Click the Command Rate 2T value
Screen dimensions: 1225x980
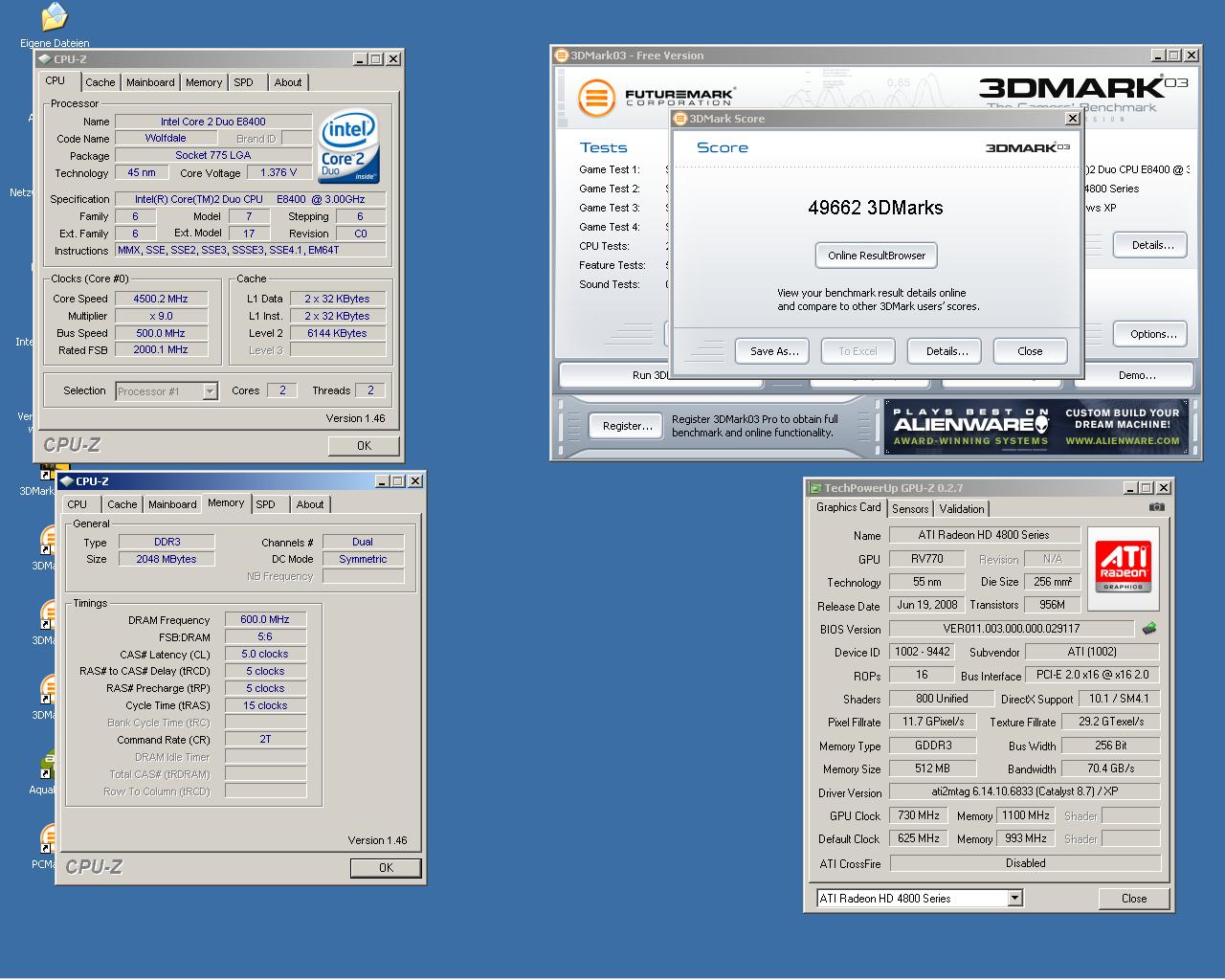(x=265, y=740)
